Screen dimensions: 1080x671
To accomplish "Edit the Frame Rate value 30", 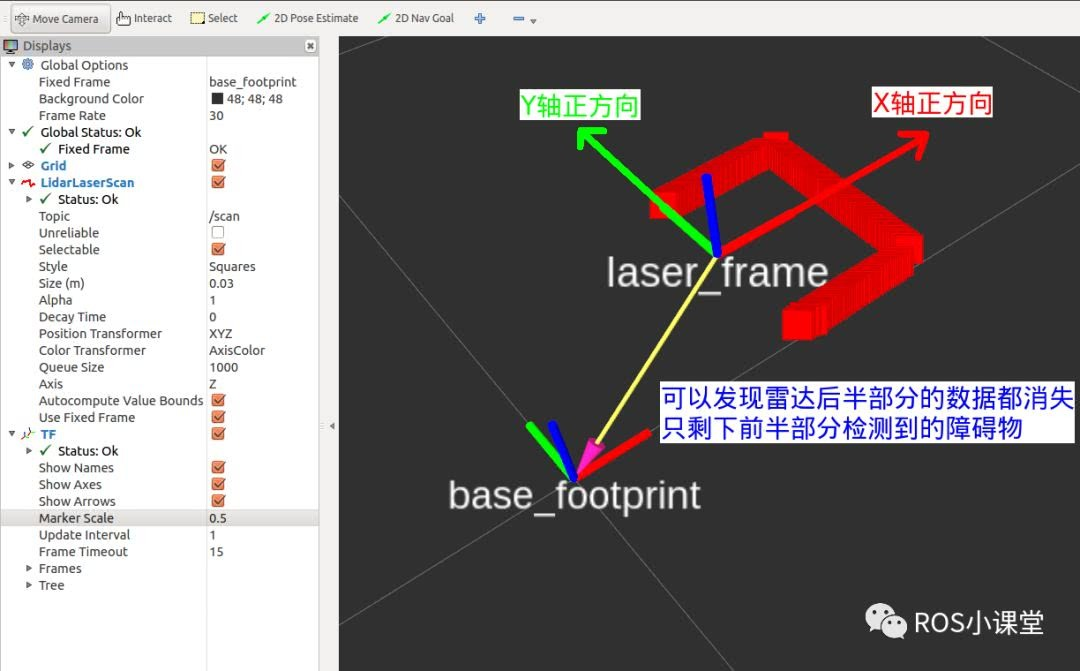I will [x=216, y=116].
